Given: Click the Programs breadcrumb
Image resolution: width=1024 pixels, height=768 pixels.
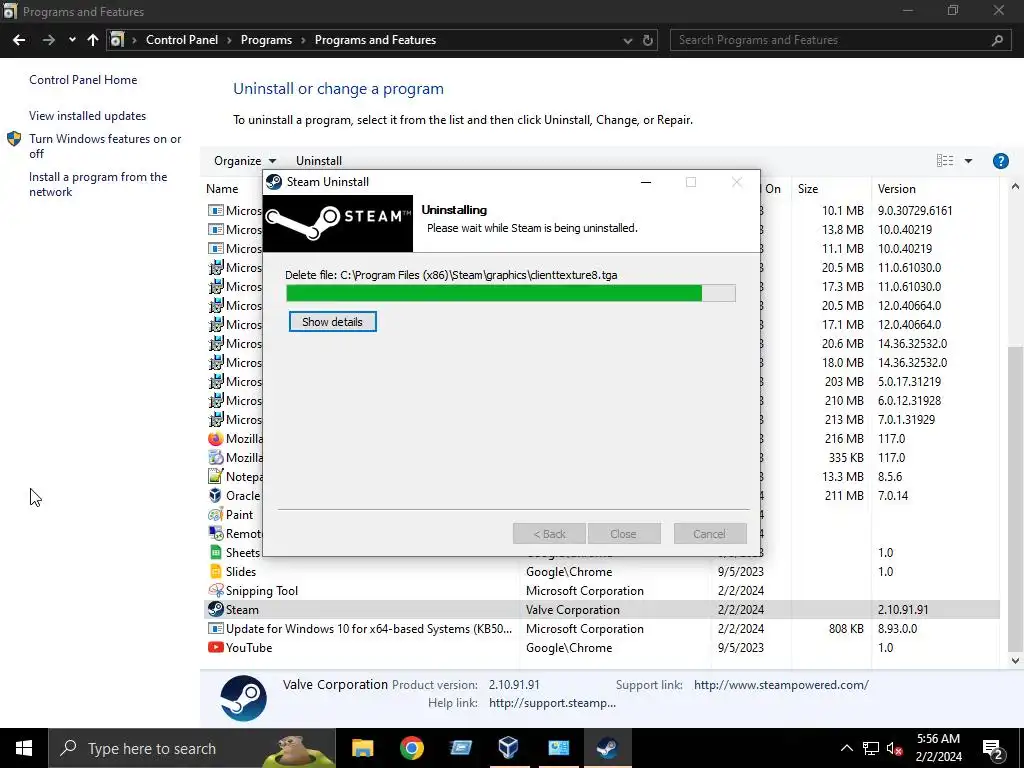Looking at the screenshot, I should (x=266, y=40).
